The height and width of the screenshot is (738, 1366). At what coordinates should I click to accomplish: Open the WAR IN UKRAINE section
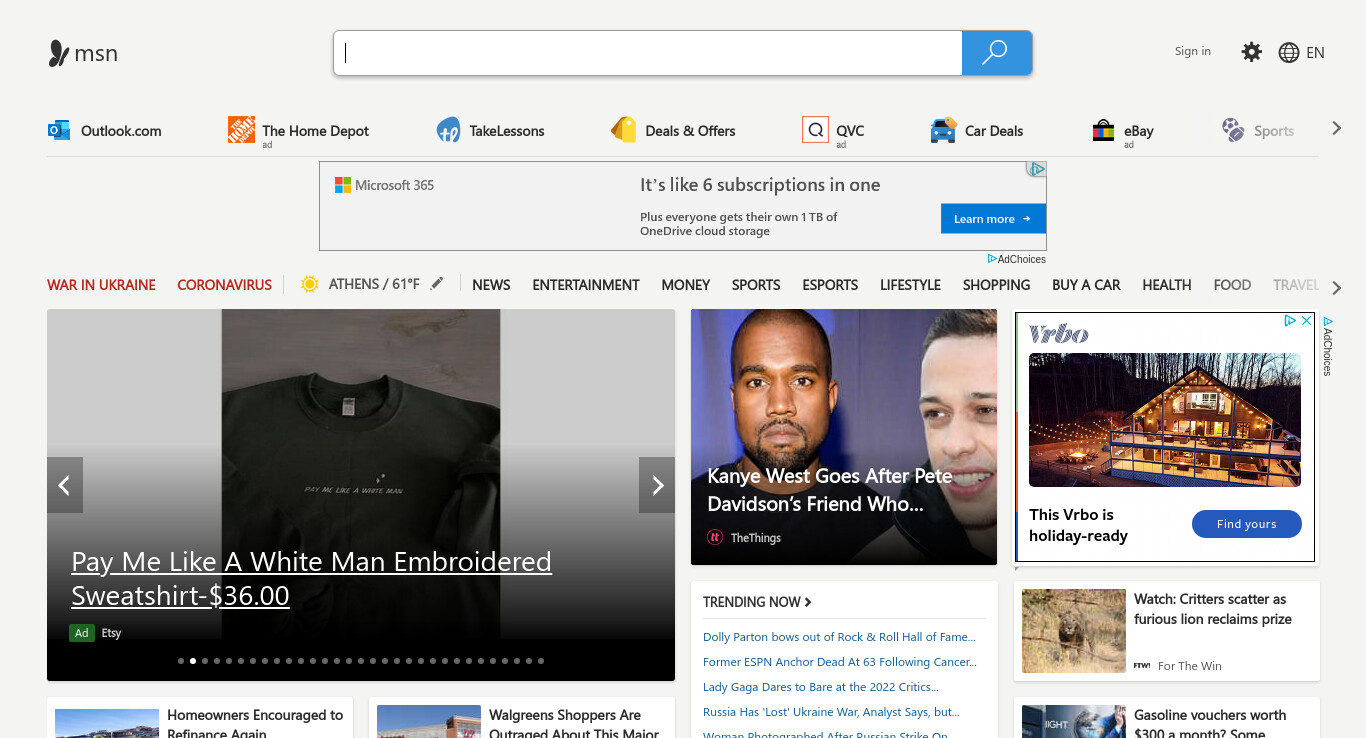[x=101, y=285]
